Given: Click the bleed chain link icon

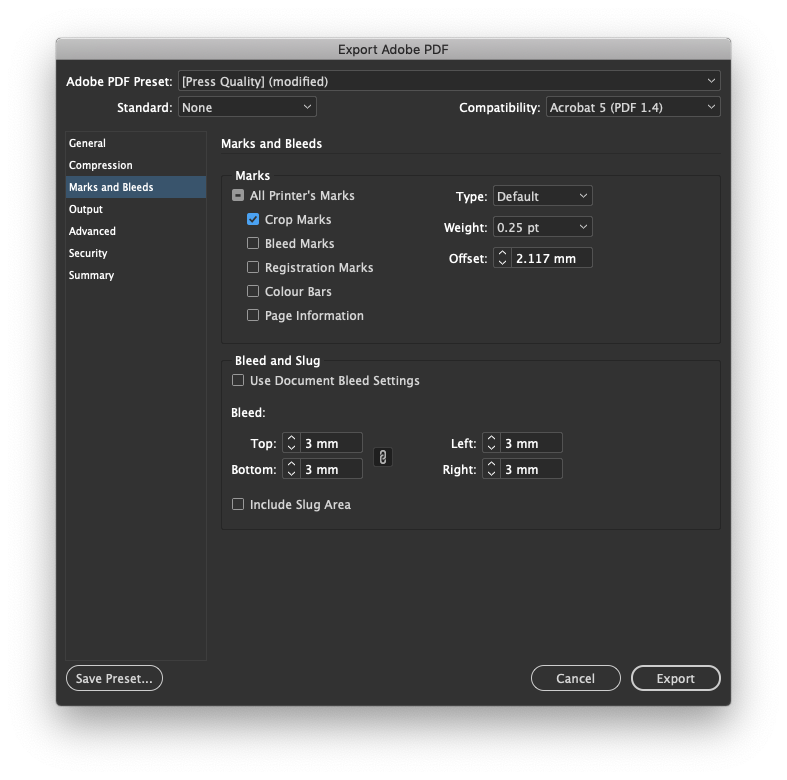Looking at the screenshot, I should [382, 457].
